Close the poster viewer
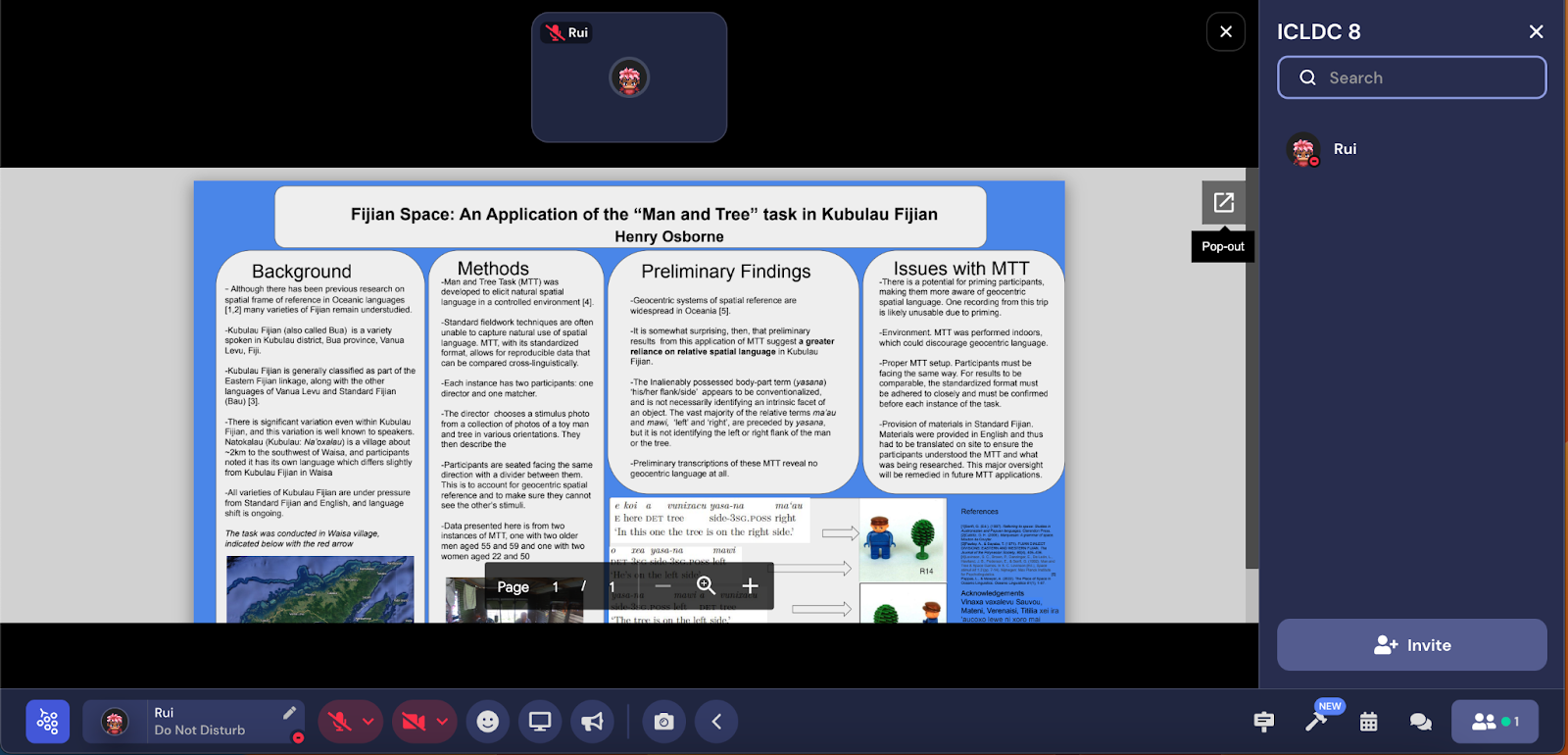The image size is (1568, 755). (1226, 31)
